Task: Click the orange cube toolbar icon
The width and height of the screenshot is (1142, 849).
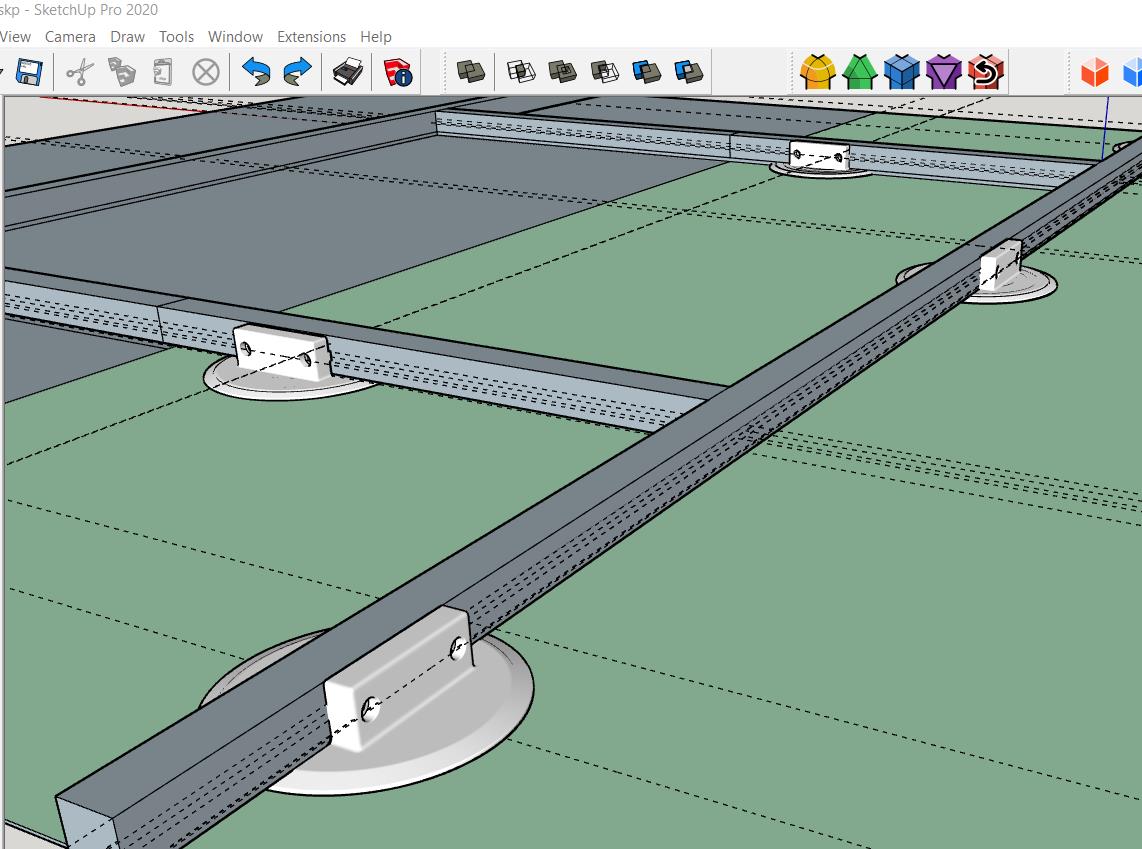Action: [x=1094, y=72]
